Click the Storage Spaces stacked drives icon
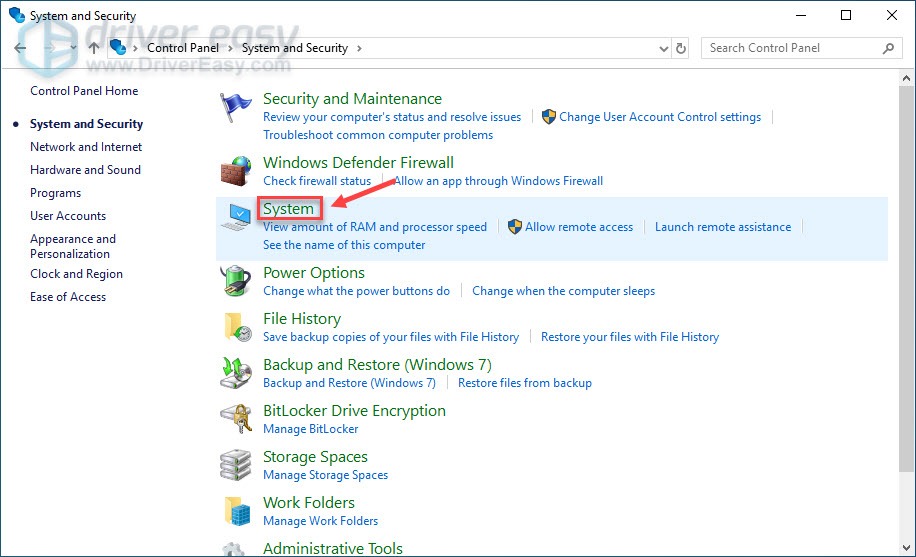This screenshot has height=557, width=916. (235, 465)
